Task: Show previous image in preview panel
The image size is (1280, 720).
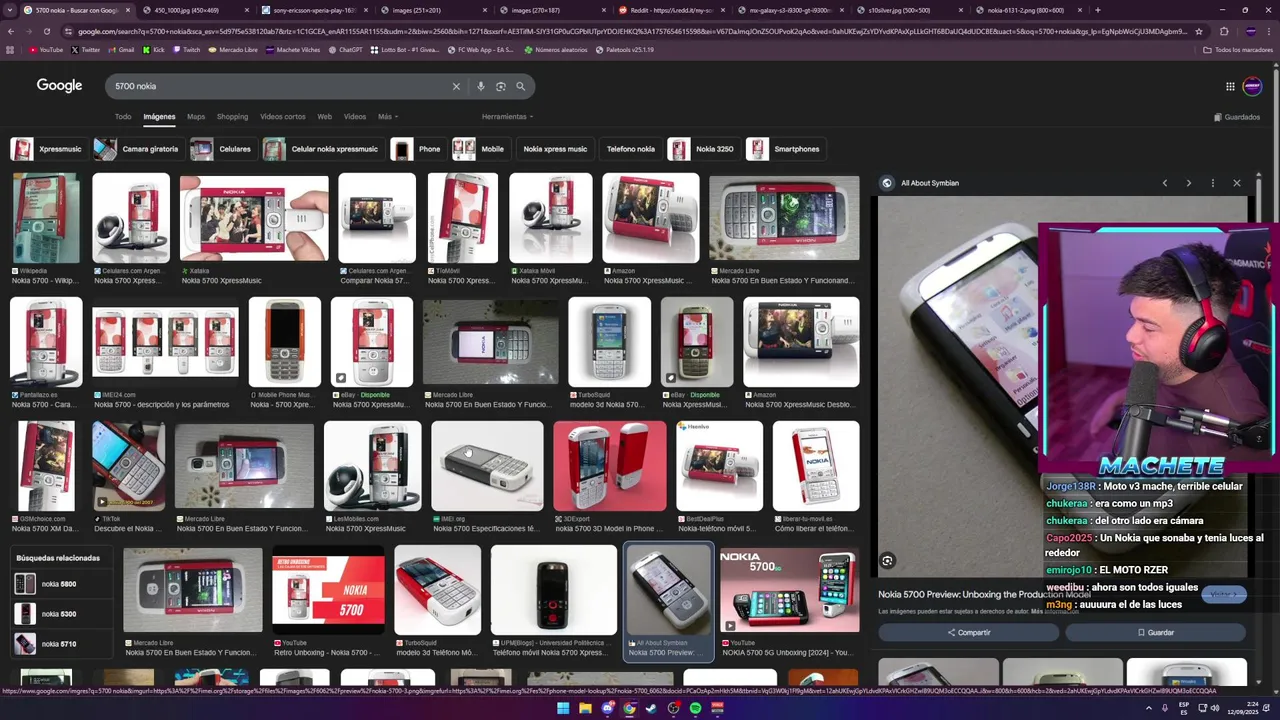Action: tap(1164, 183)
